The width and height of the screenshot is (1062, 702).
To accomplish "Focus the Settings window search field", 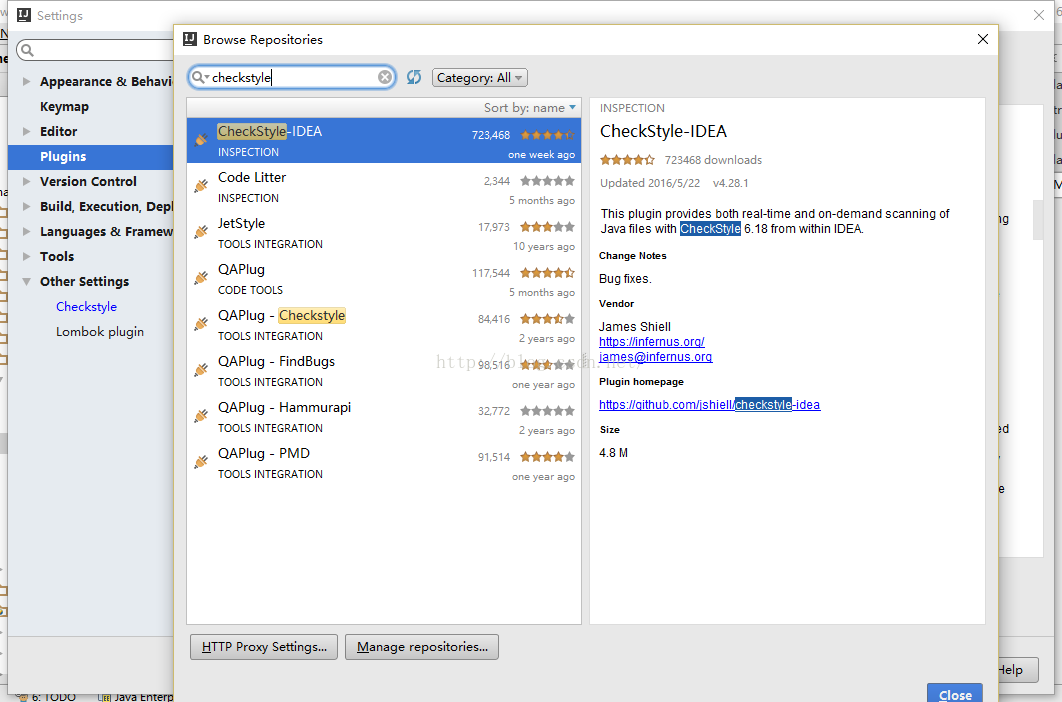I will coord(95,50).
